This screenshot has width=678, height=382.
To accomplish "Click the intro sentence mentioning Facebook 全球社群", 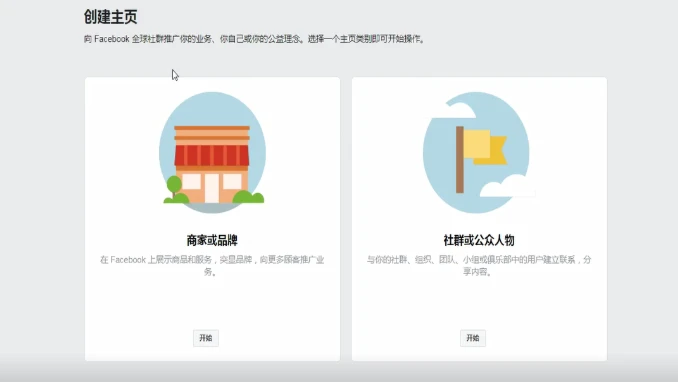I will [255, 39].
